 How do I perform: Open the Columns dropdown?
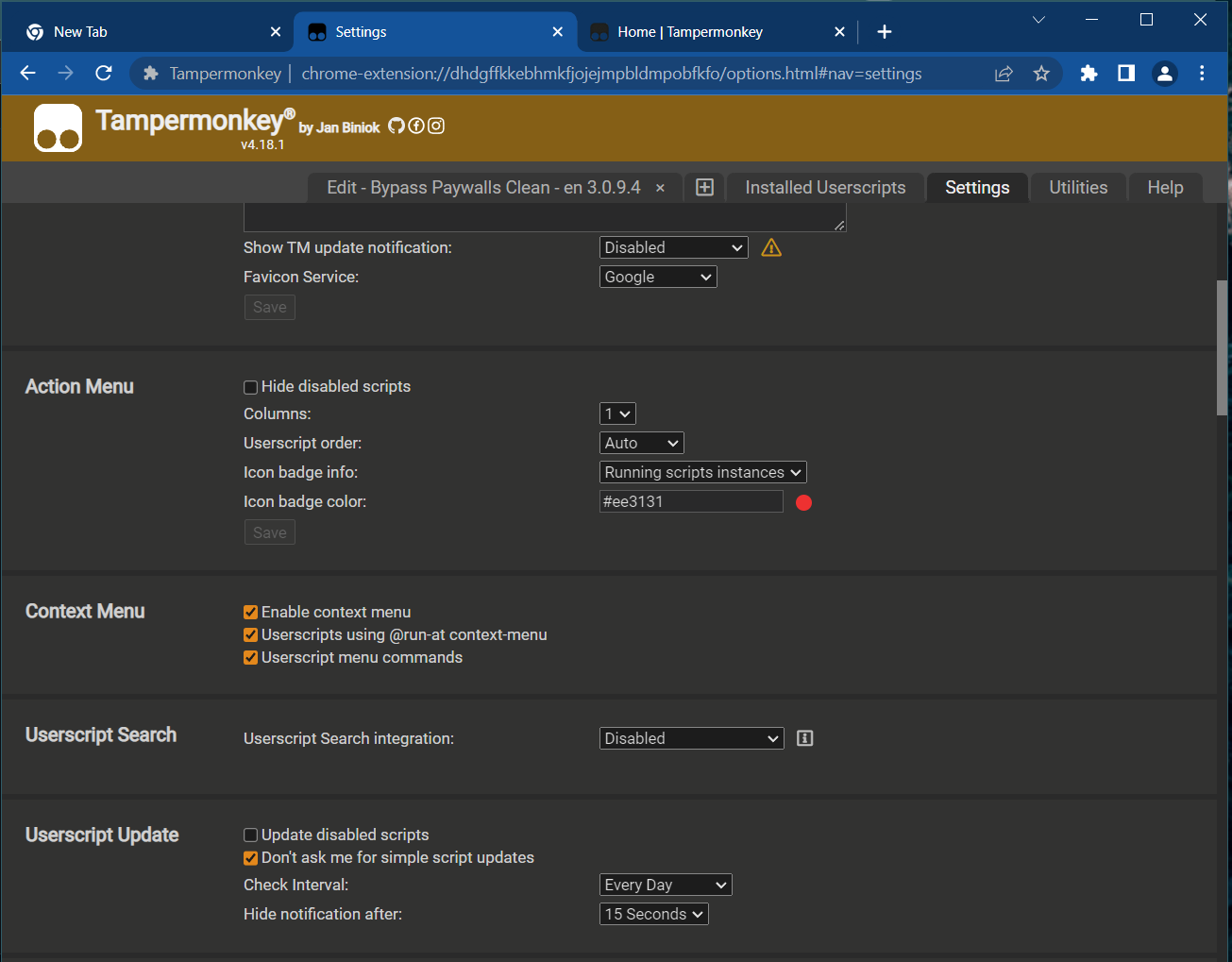[x=617, y=413]
